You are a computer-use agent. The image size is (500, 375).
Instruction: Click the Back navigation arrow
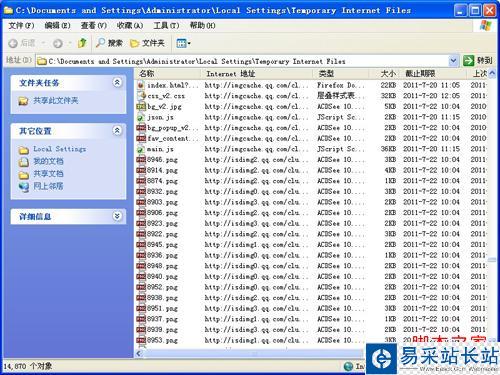point(13,43)
